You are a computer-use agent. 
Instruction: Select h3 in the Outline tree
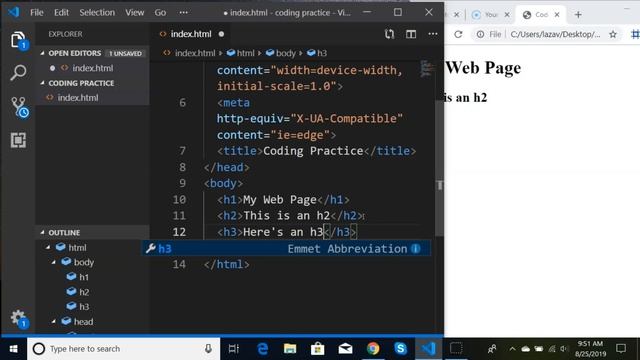pyautogui.click(x=84, y=307)
